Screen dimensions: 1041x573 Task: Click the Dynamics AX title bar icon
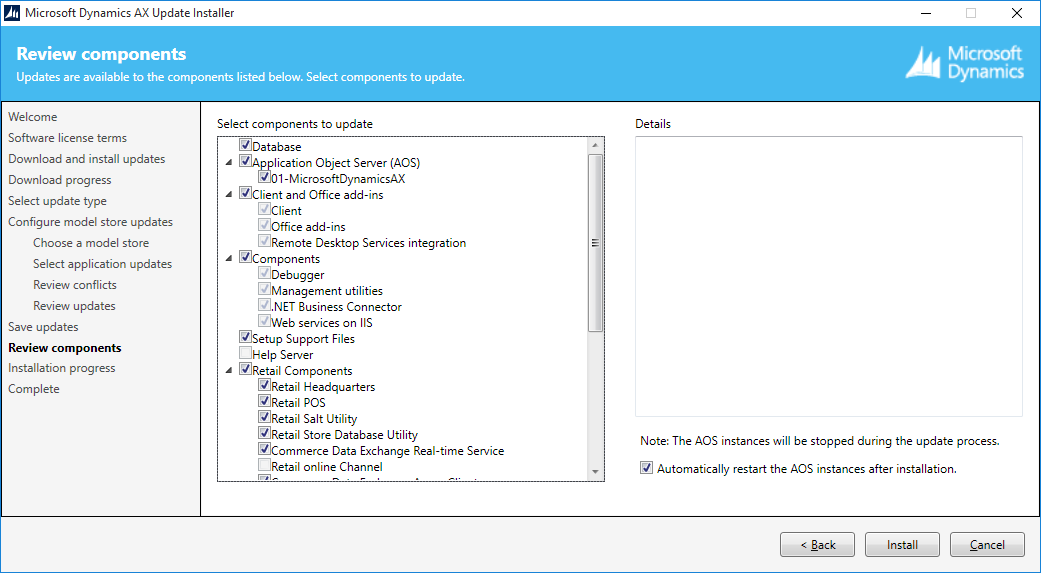coord(12,13)
